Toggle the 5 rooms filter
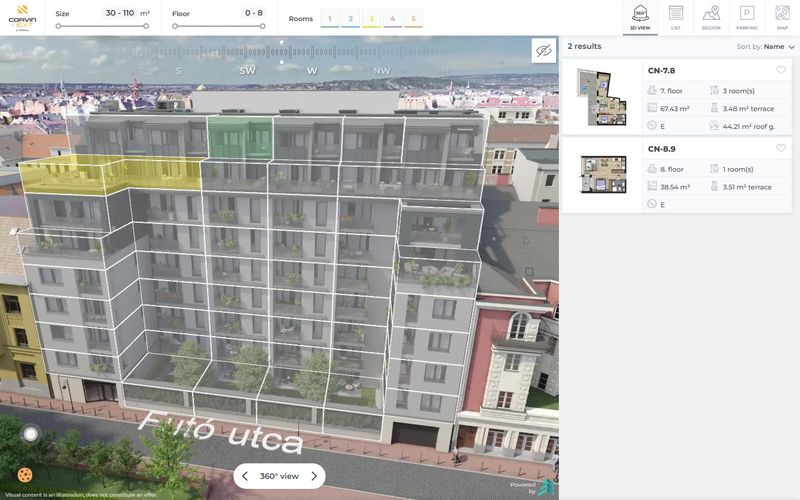Image resolution: width=800 pixels, height=500 pixels. click(413, 19)
